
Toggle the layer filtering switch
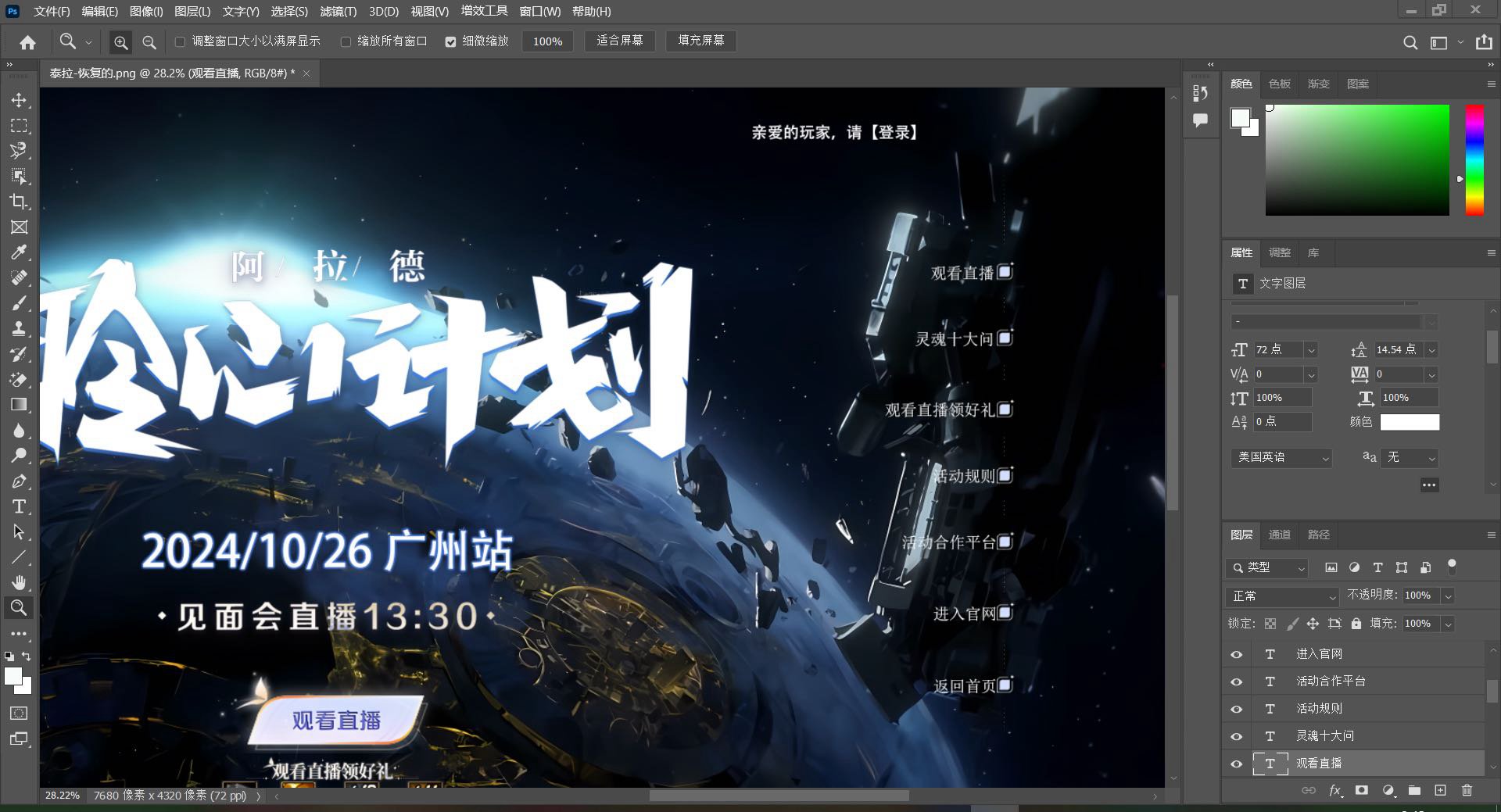[x=1452, y=566]
